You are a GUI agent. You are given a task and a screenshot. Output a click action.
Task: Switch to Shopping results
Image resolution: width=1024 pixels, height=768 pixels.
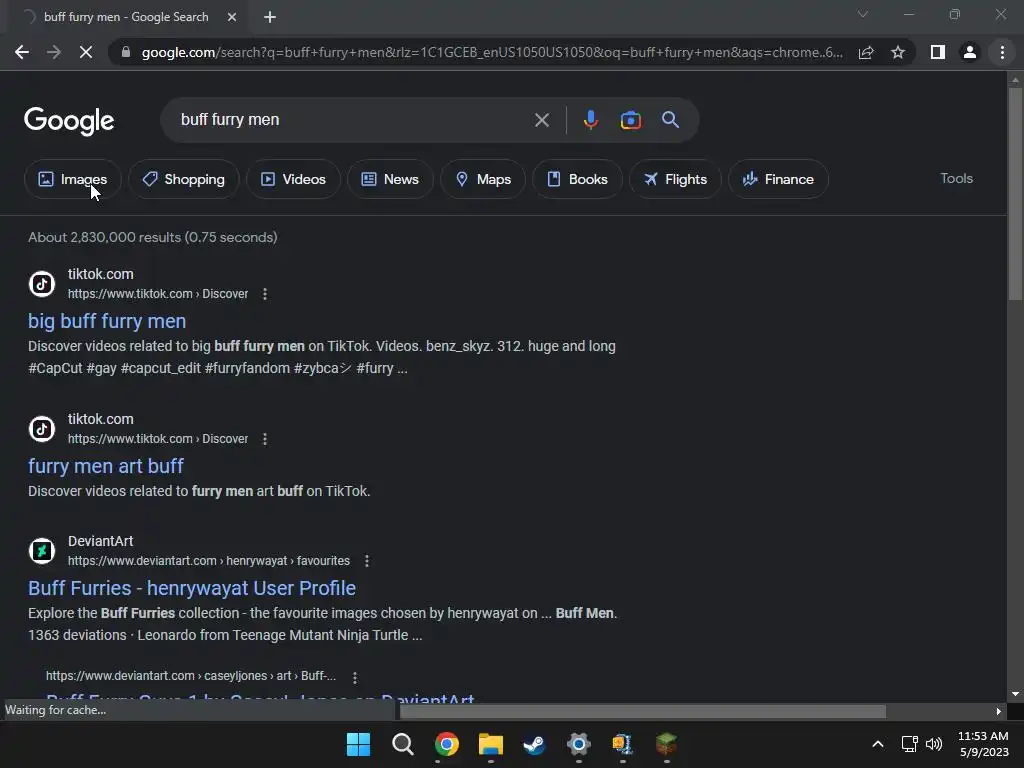pyautogui.click(x=184, y=179)
